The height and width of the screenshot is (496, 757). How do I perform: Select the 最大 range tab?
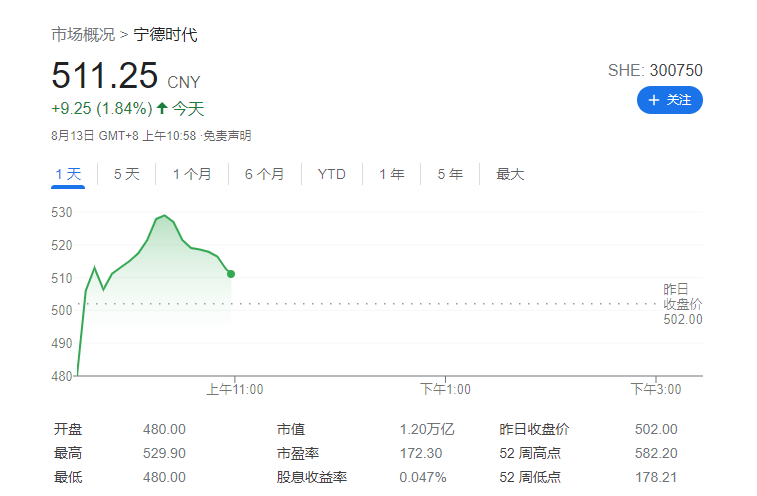510,174
